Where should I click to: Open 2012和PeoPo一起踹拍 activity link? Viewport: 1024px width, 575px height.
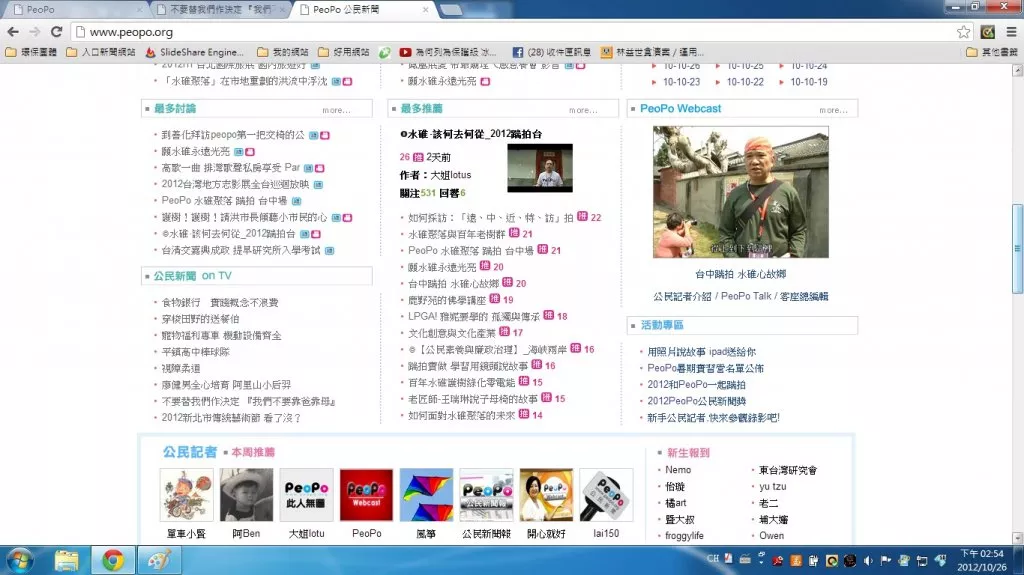[x=696, y=385]
